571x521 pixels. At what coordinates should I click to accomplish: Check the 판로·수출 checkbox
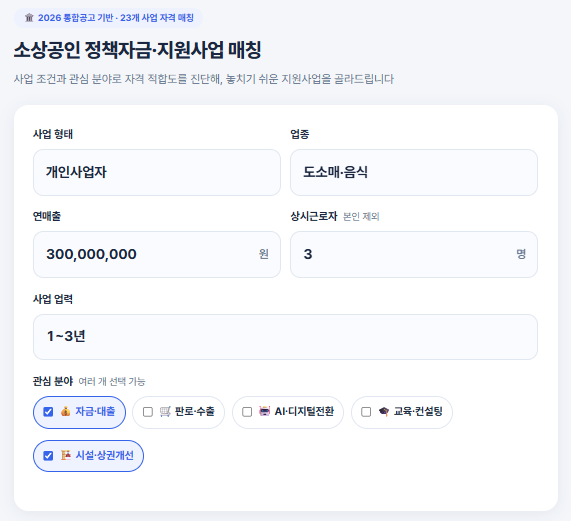coord(147,412)
